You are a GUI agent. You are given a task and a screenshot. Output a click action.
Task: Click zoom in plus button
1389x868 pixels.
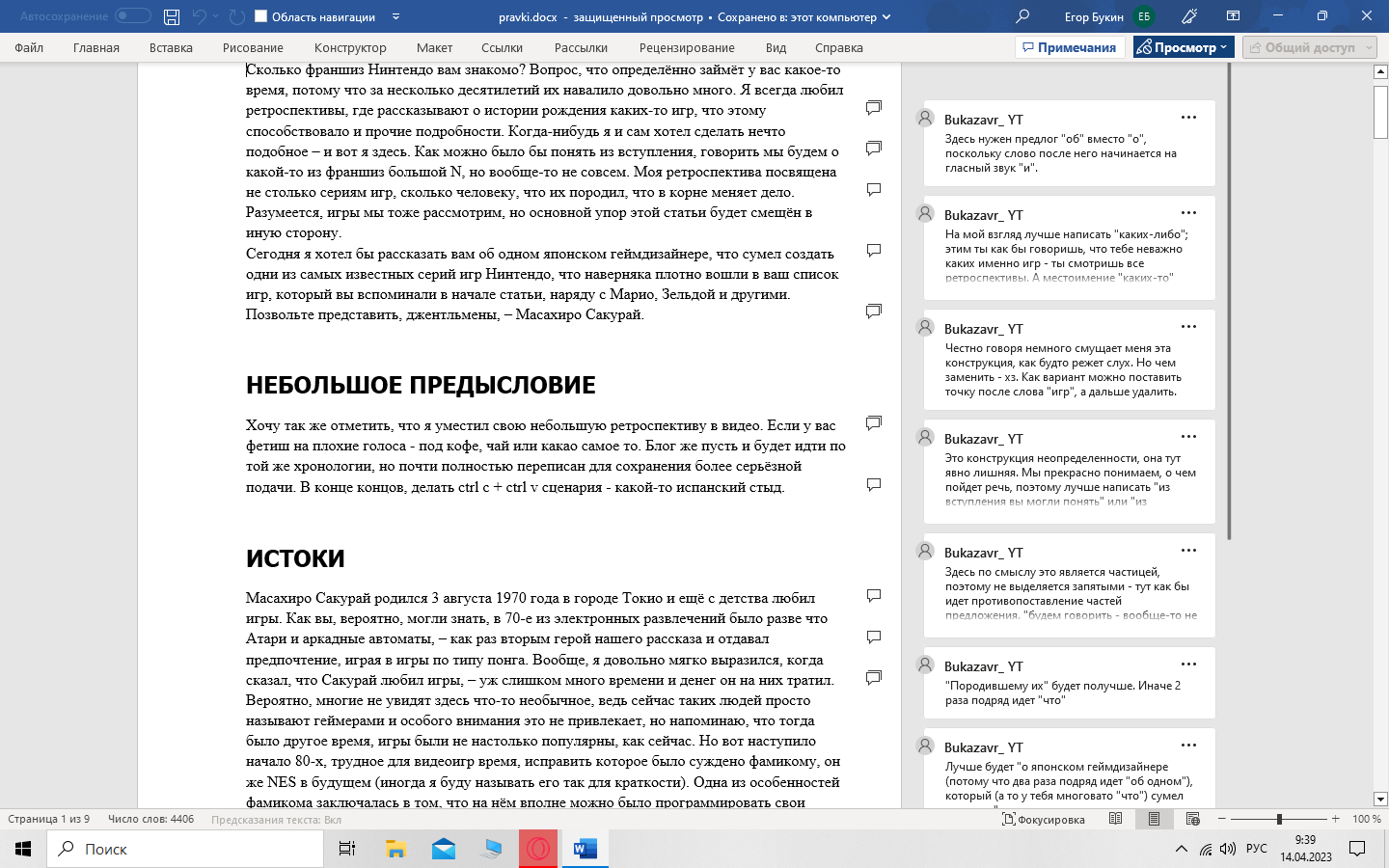coord(1336,819)
